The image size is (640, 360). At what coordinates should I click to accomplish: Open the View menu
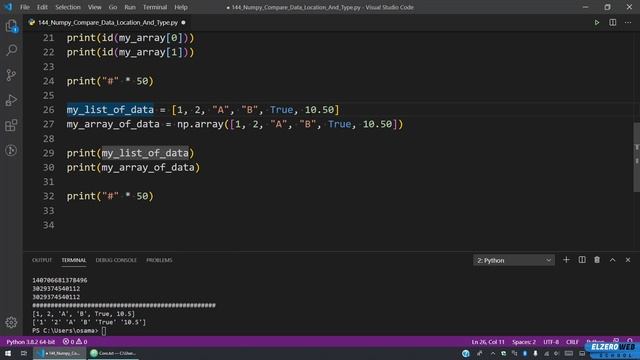pos(94,7)
